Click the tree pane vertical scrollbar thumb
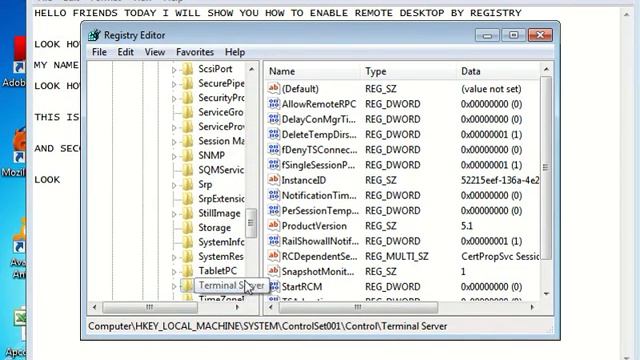Viewport: 640px width, 360px height. [x=251, y=223]
